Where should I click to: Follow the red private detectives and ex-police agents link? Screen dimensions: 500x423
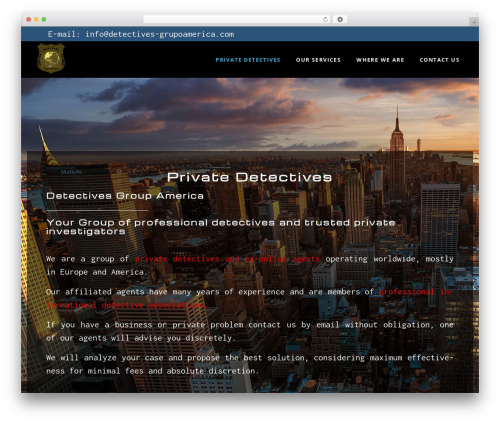click(x=227, y=259)
